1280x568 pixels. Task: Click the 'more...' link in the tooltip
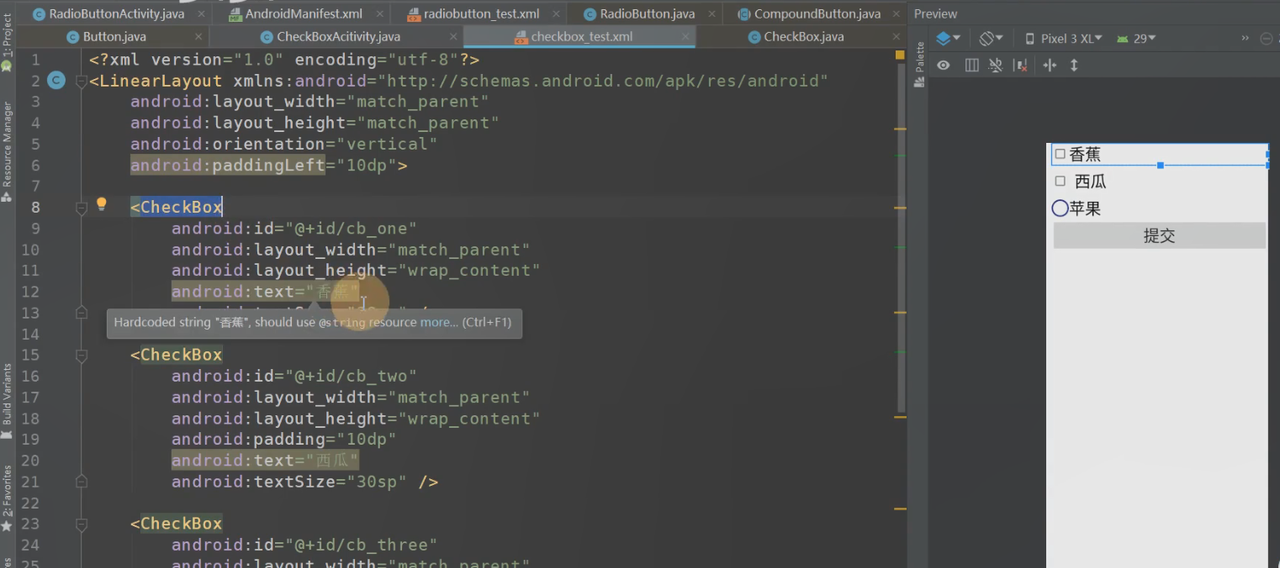438,322
